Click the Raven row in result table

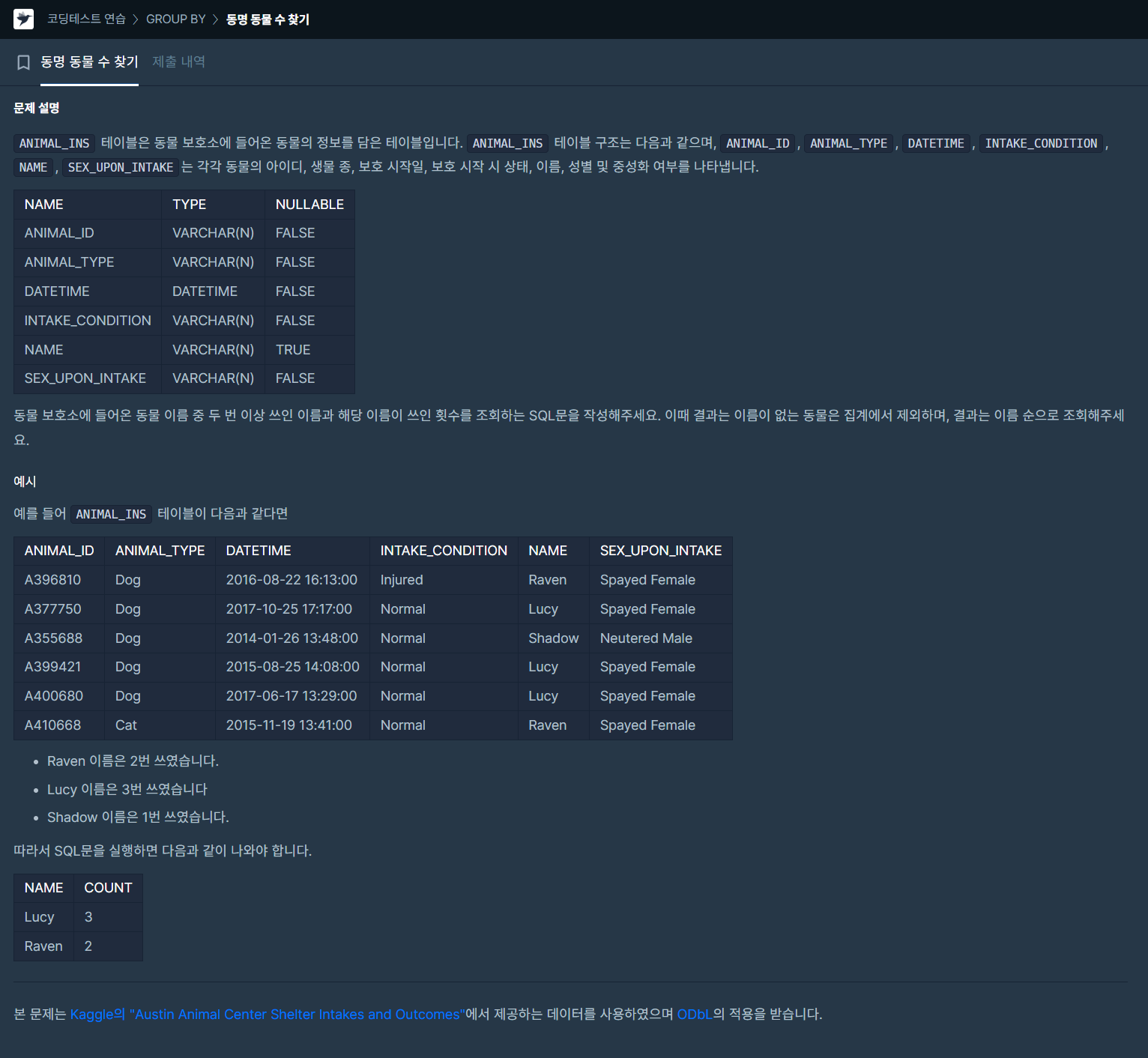point(78,946)
